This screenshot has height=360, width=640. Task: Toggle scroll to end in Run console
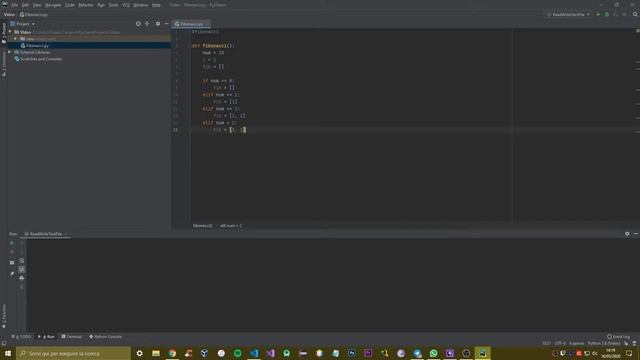[x=22, y=269]
